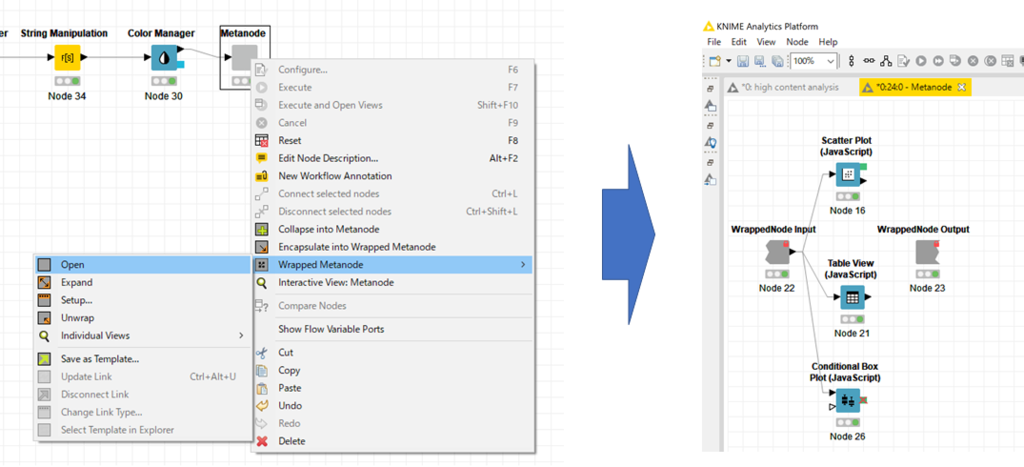Click the configure node toolbar icon
The height and width of the screenshot is (467, 1024).
click(903, 61)
